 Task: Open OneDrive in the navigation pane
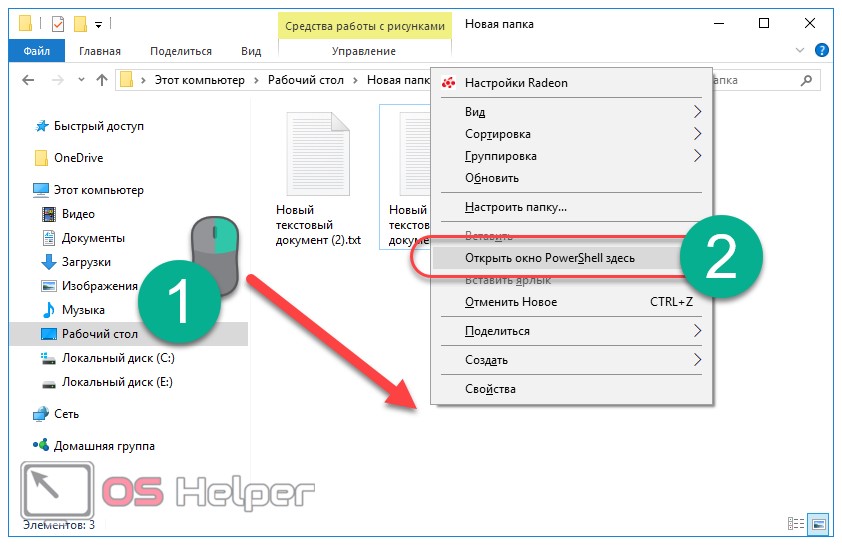point(78,158)
